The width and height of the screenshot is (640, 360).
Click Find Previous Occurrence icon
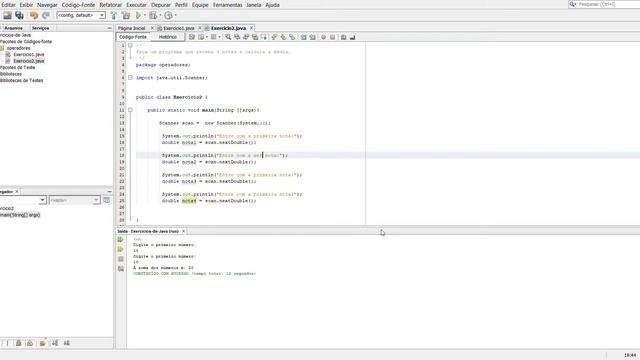pos(237,37)
